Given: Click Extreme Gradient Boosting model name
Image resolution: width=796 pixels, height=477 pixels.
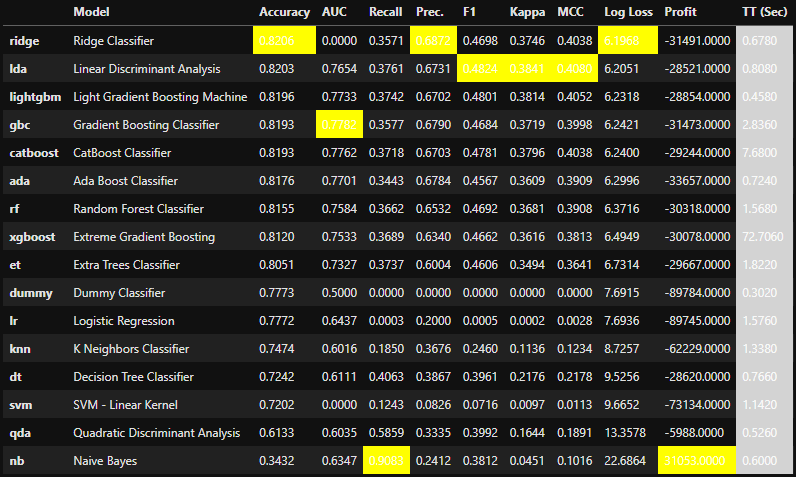Looking at the screenshot, I should click(144, 237).
